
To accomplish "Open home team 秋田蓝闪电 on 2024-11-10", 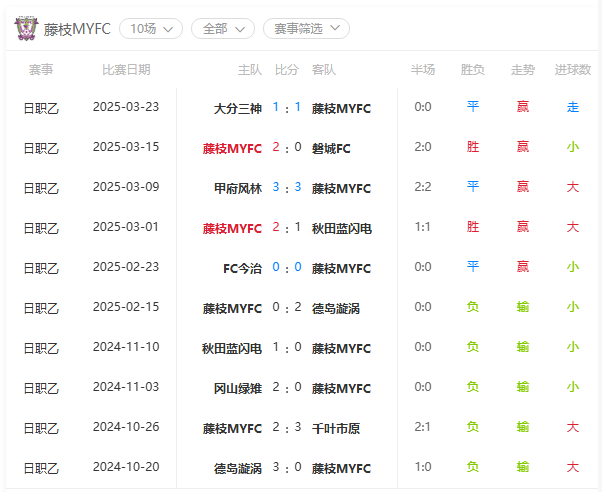I will (x=232, y=348).
